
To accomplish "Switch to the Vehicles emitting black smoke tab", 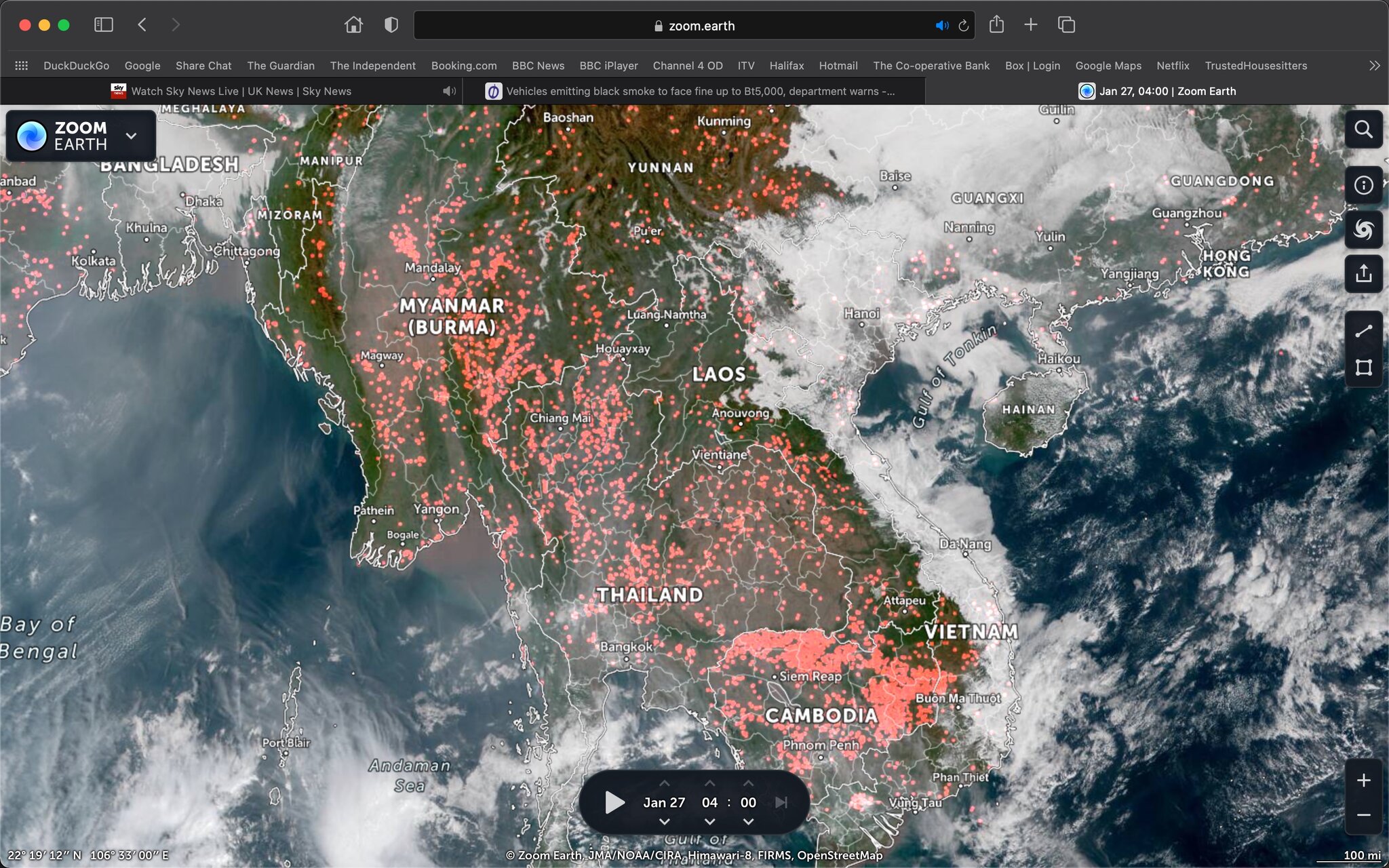I will tap(699, 91).
